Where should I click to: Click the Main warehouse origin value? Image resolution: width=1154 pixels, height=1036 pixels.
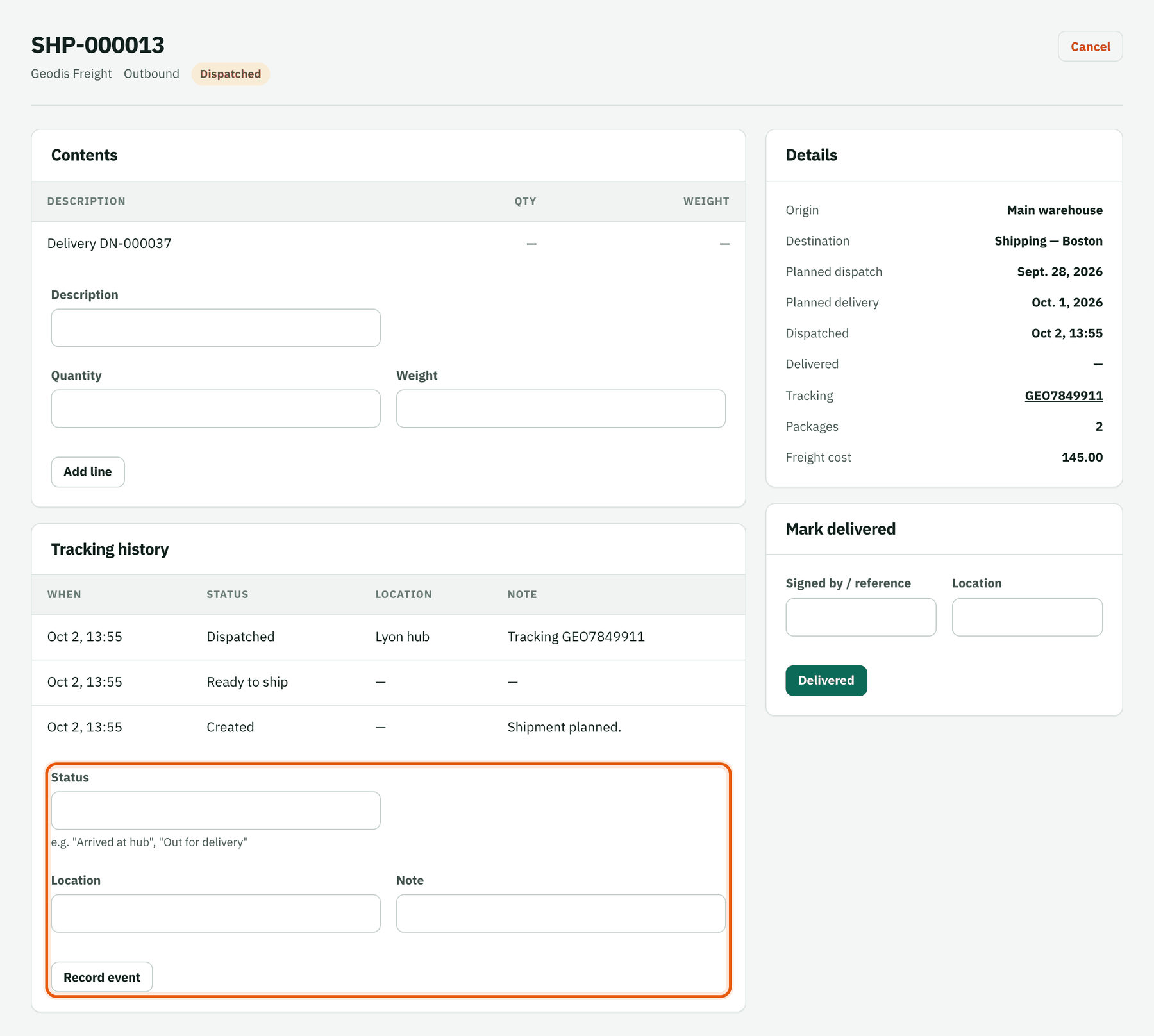coord(1055,210)
